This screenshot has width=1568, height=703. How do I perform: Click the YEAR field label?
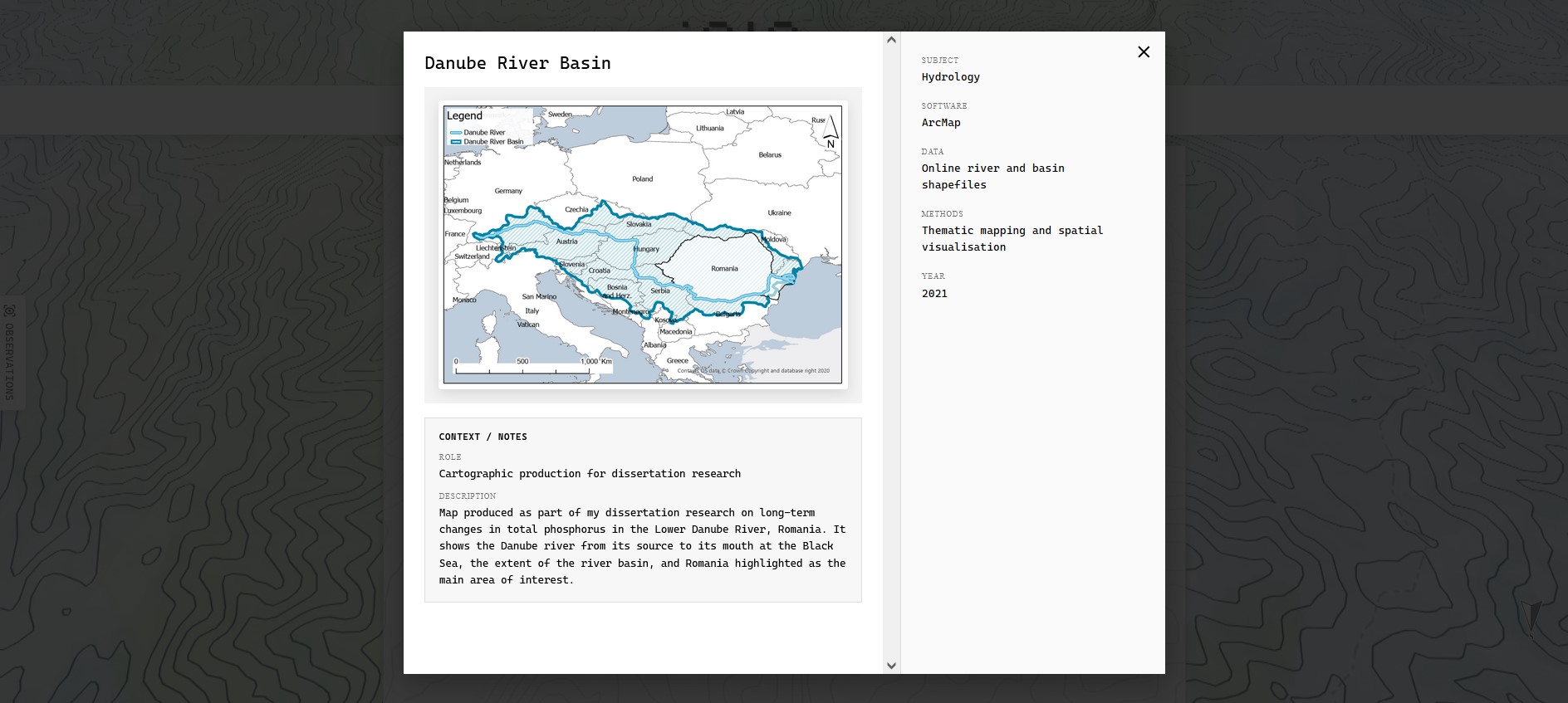point(933,276)
